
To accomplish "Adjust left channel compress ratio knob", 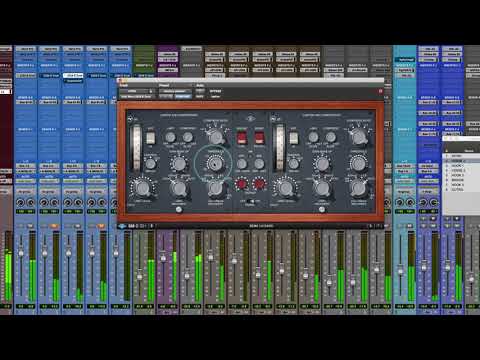I will (216, 137).
